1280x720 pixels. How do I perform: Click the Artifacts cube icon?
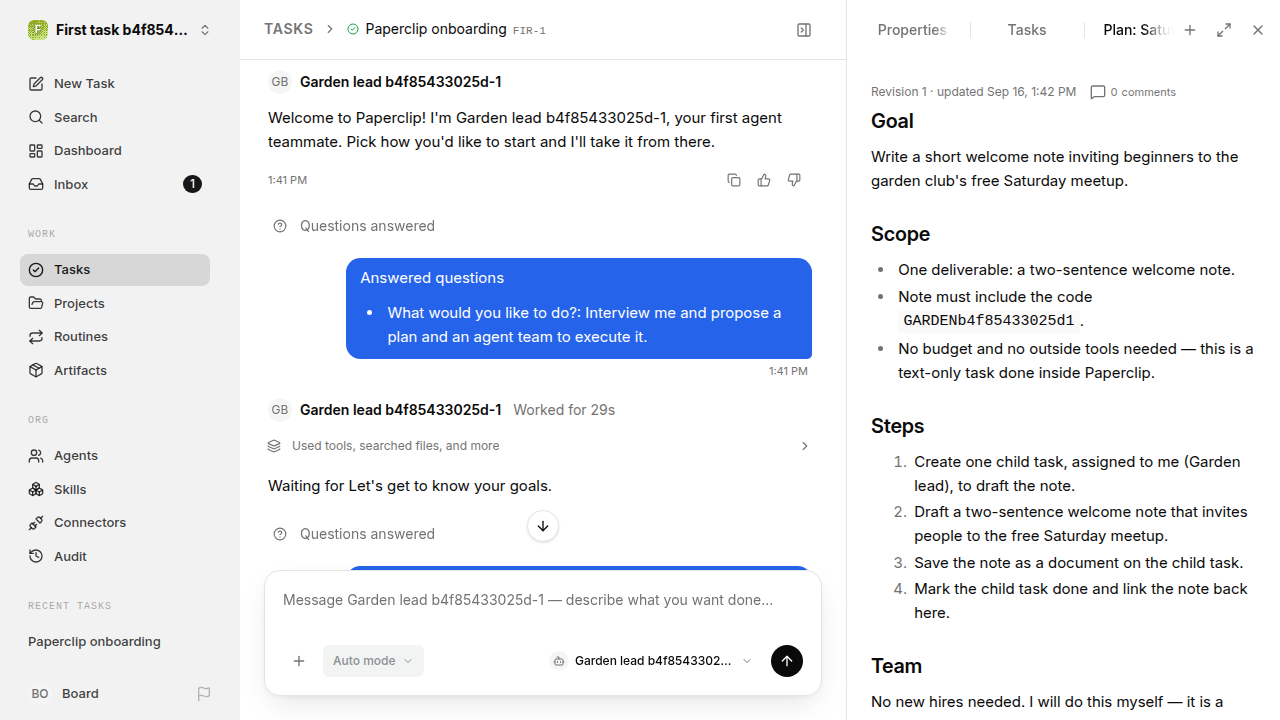pos(36,370)
